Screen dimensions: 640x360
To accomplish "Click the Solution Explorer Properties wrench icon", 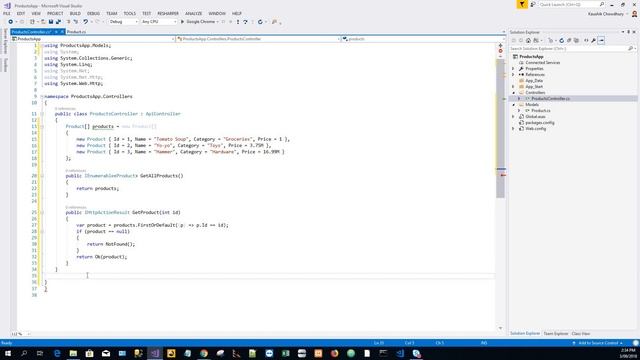I will point(593,40).
